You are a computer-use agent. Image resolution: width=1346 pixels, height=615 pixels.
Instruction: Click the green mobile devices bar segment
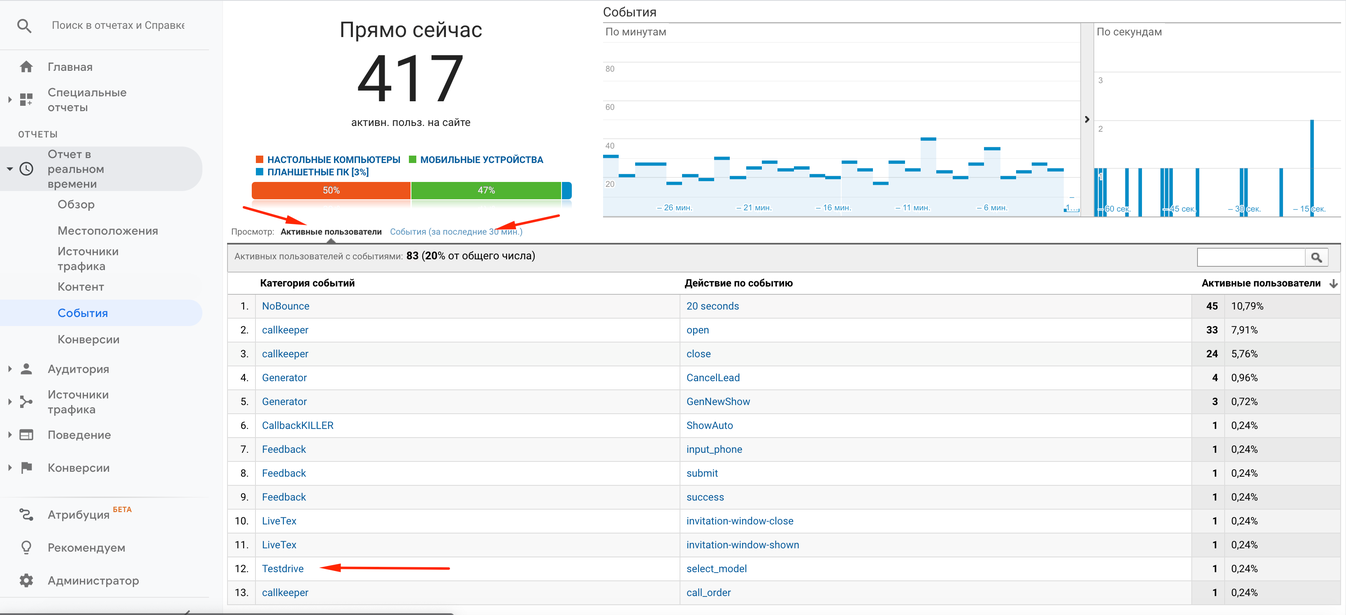click(486, 190)
